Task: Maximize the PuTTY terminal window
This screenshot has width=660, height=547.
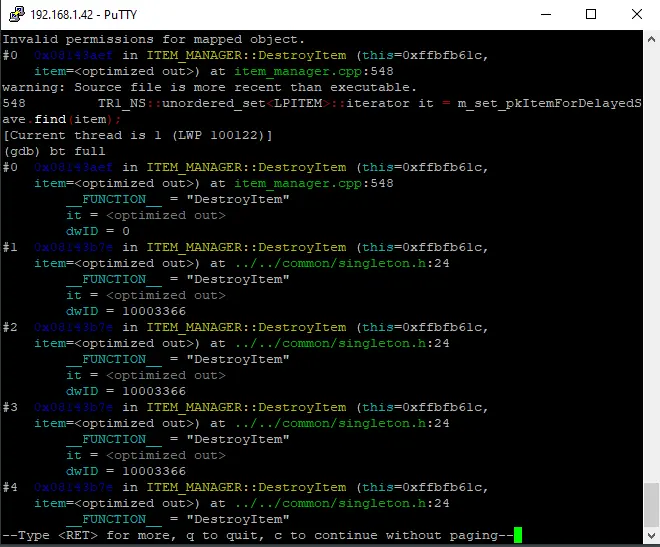Action: pos(591,14)
